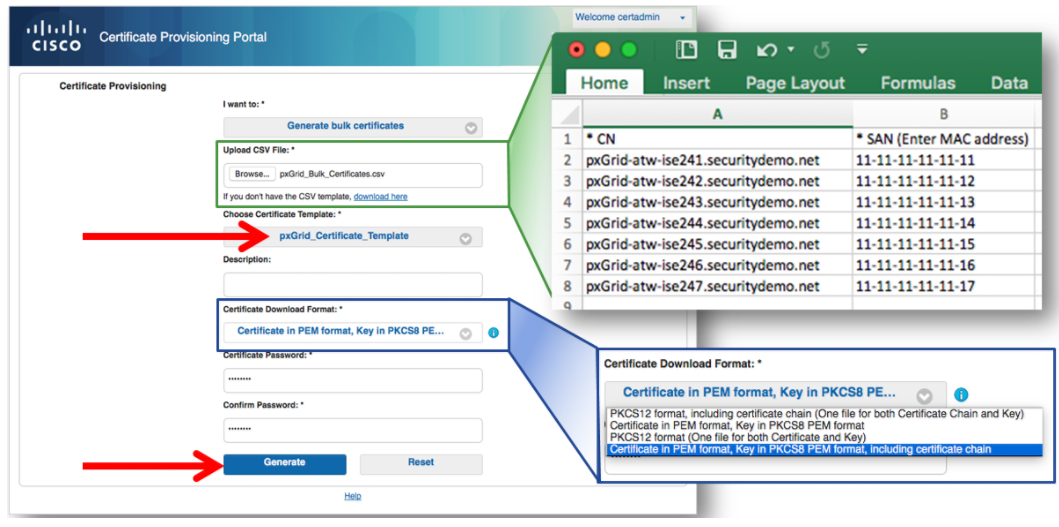
Task: Select cell pxGrid-atw-ise242.securitydemo.net
Action: [x=717, y=181]
